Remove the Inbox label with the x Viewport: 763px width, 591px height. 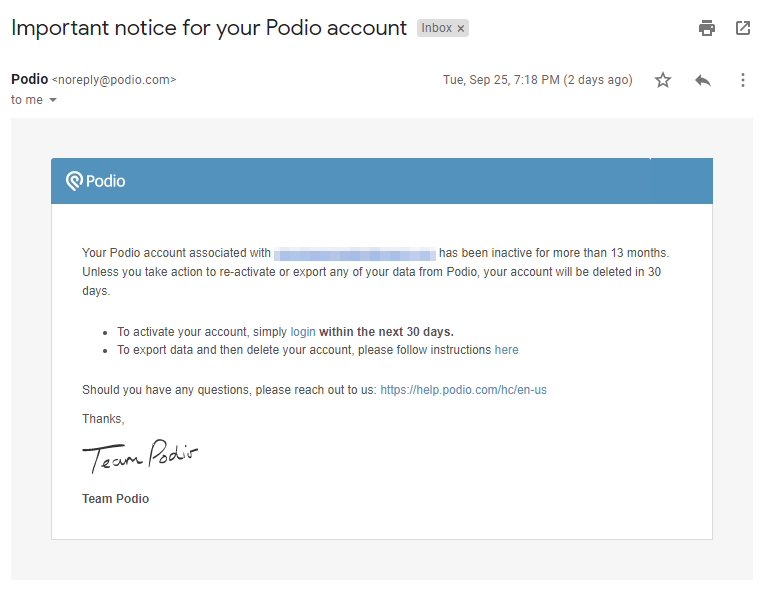[461, 29]
